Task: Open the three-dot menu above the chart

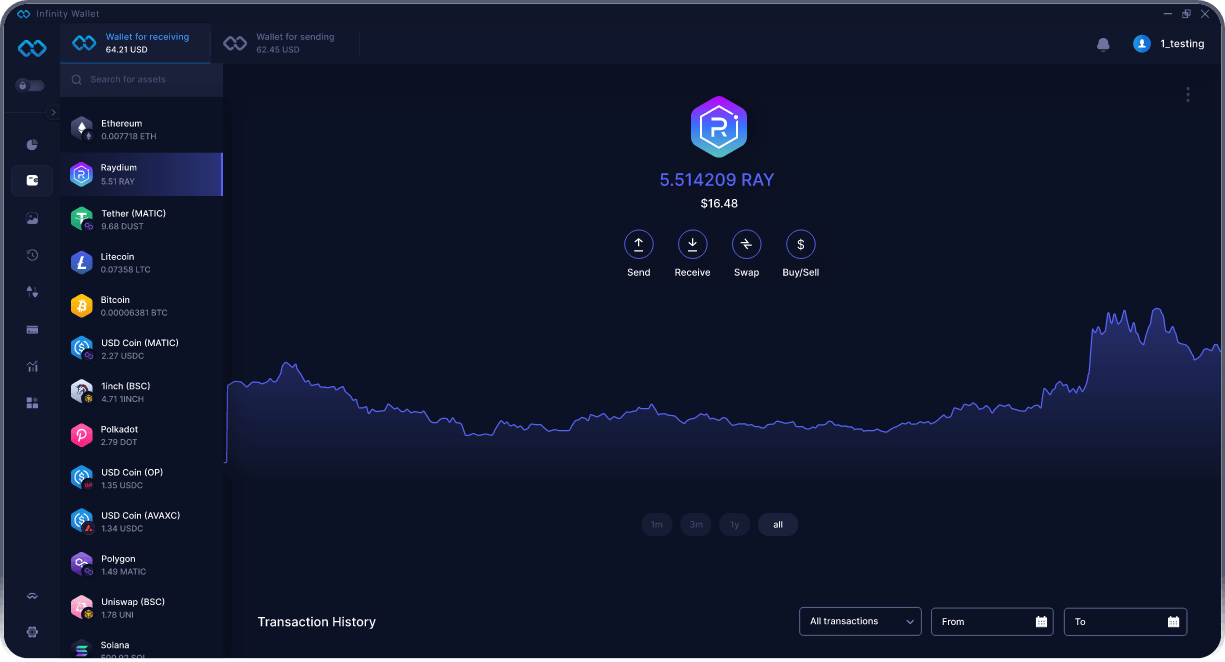Action: point(1187,94)
